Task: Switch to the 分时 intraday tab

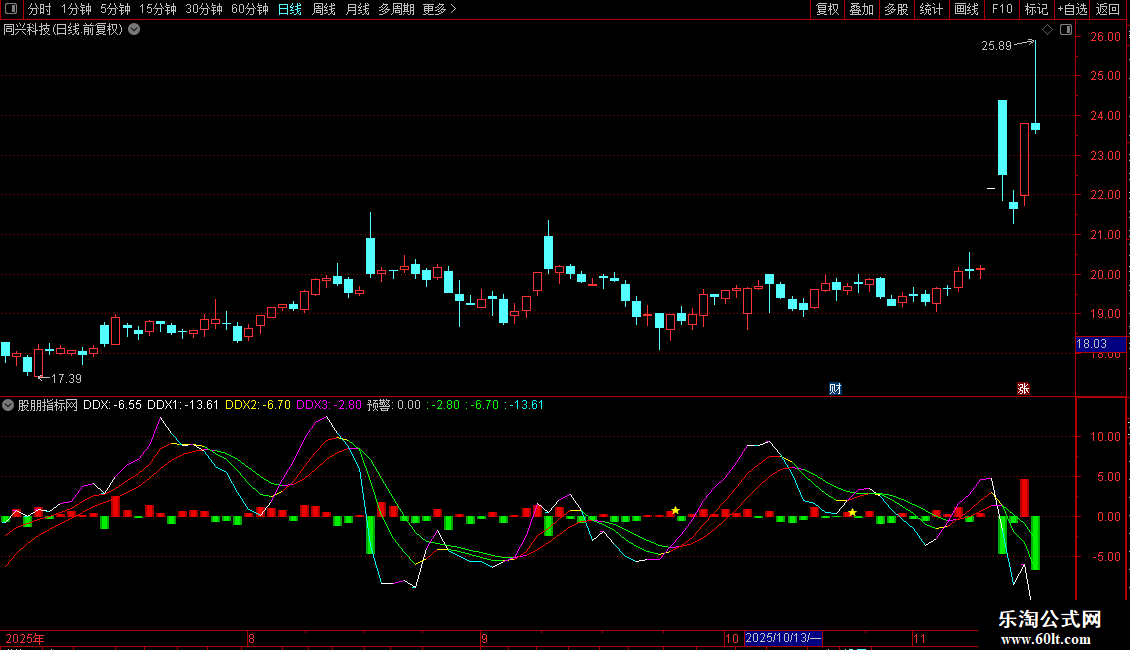Action: pos(40,9)
